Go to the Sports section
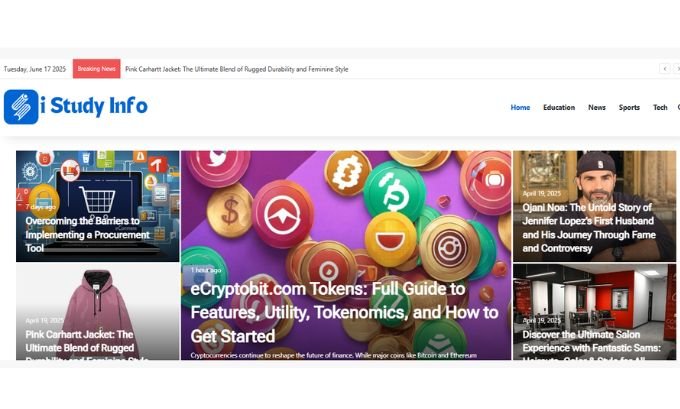 [x=629, y=107]
